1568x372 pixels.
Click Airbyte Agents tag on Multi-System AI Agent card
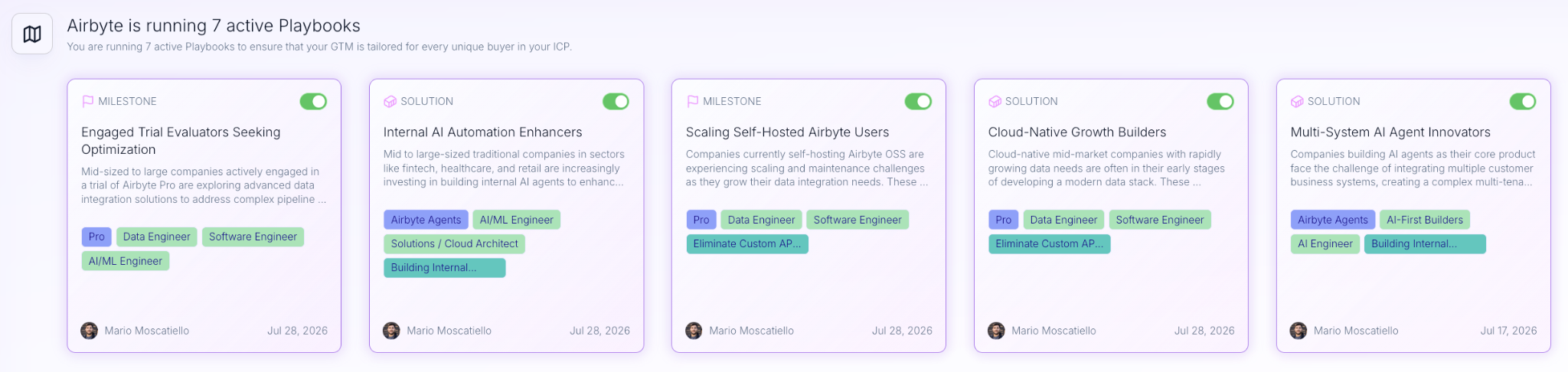(x=1333, y=220)
